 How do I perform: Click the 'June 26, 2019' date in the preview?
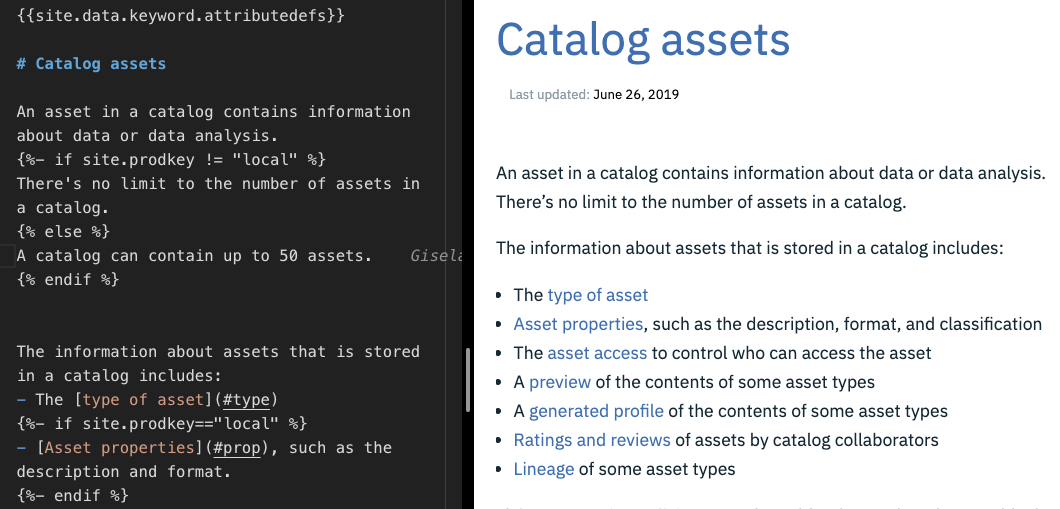(635, 95)
